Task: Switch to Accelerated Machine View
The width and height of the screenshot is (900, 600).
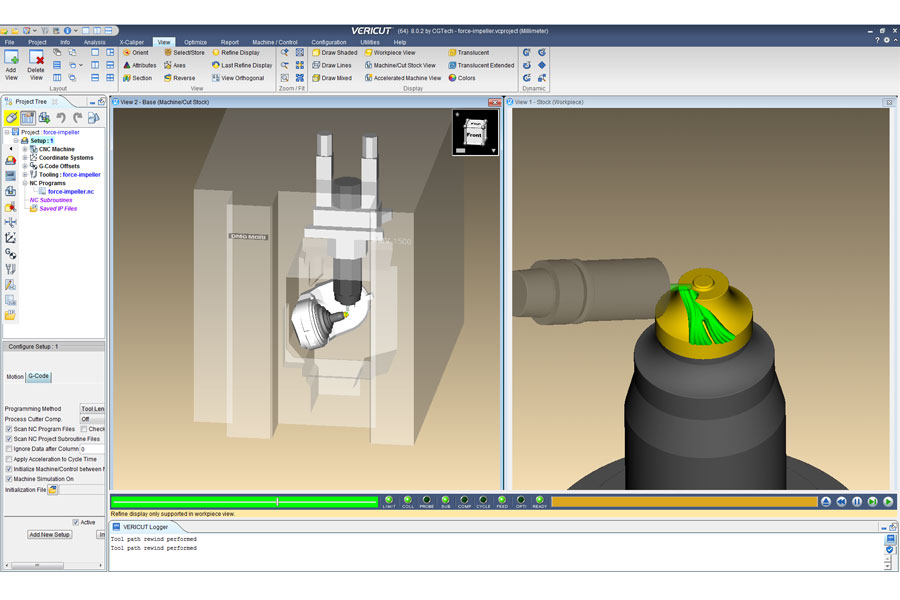Action: coord(403,78)
